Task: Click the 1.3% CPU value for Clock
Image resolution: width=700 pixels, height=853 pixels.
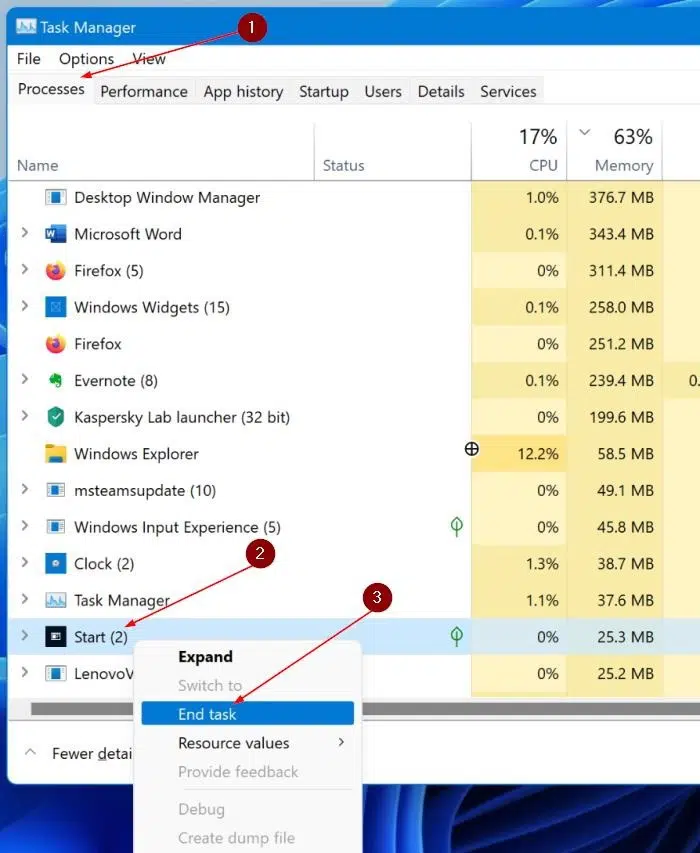Action: click(x=542, y=564)
